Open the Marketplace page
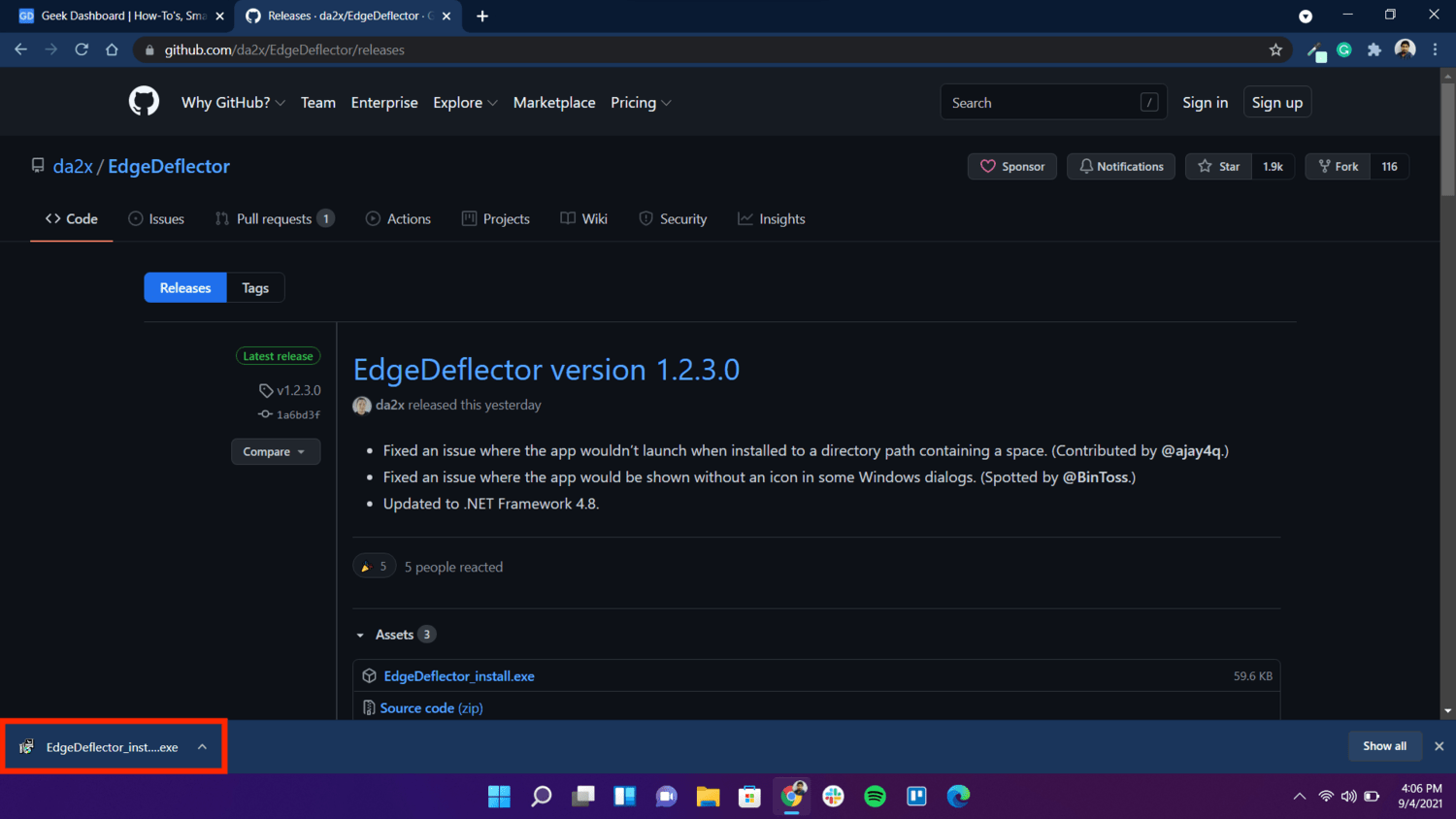 coord(554,102)
